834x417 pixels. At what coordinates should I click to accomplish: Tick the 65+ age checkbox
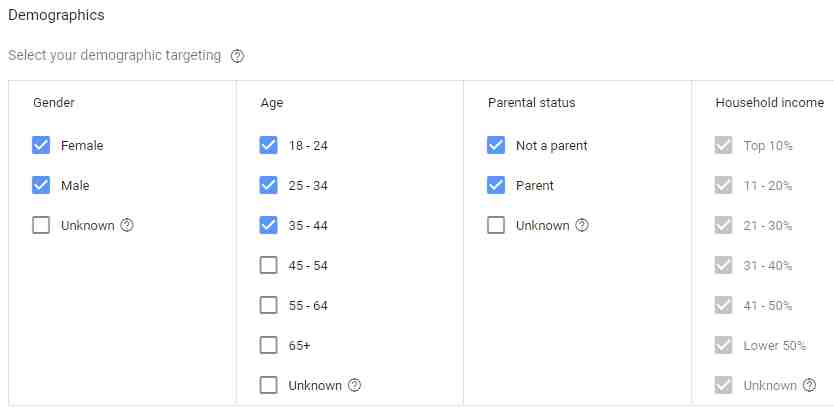(268, 345)
